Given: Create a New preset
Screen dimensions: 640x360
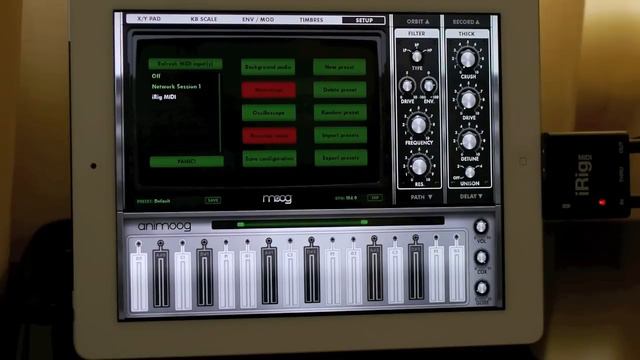Looking at the screenshot, I should (x=339, y=67).
